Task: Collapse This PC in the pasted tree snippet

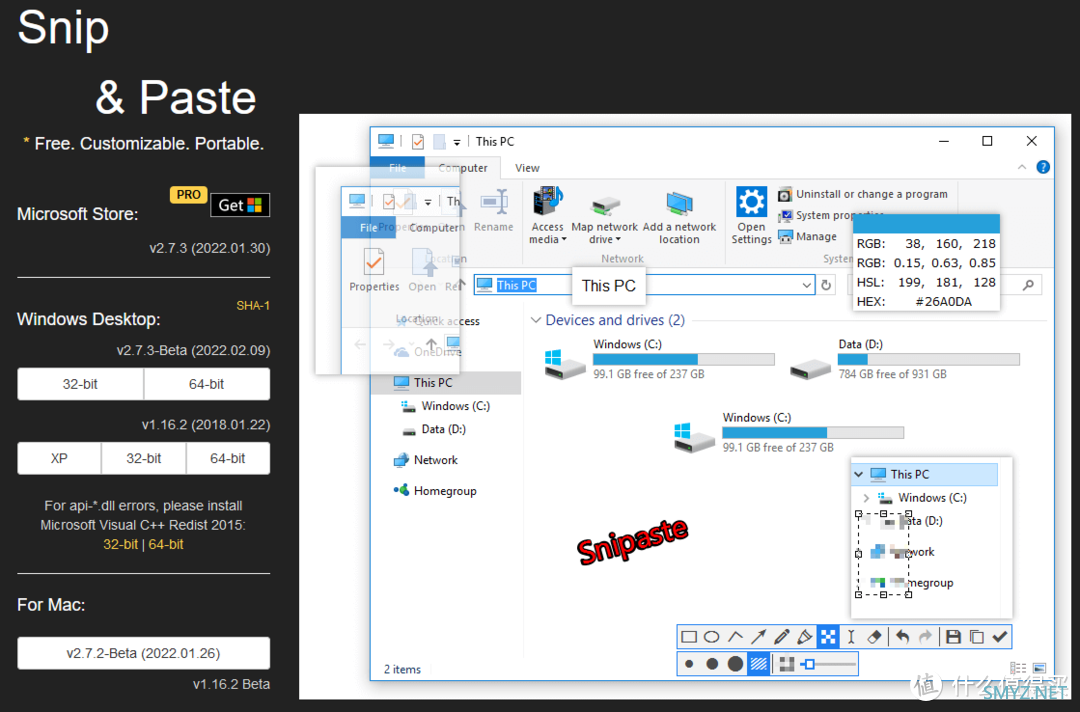Action: 858,474
